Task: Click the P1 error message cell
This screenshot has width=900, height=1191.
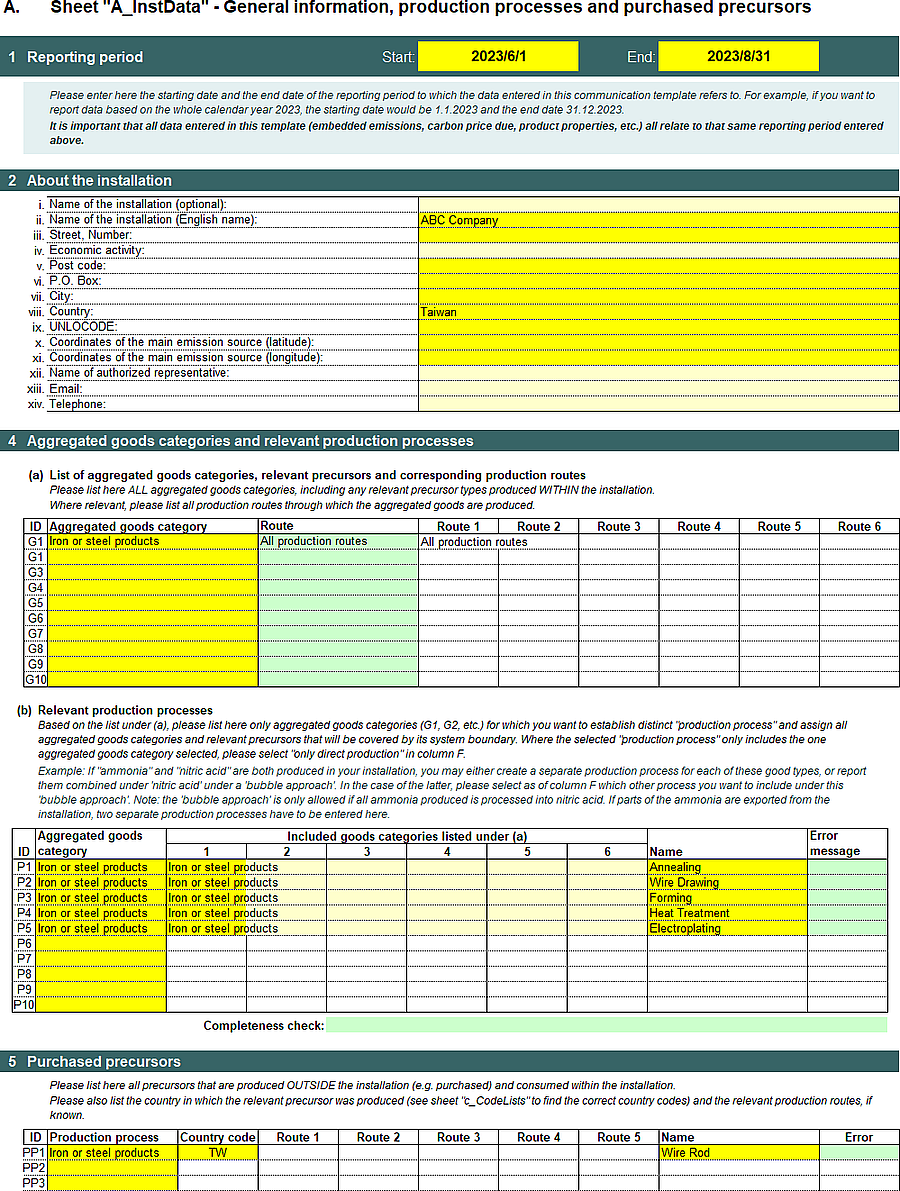Action: (848, 867)
